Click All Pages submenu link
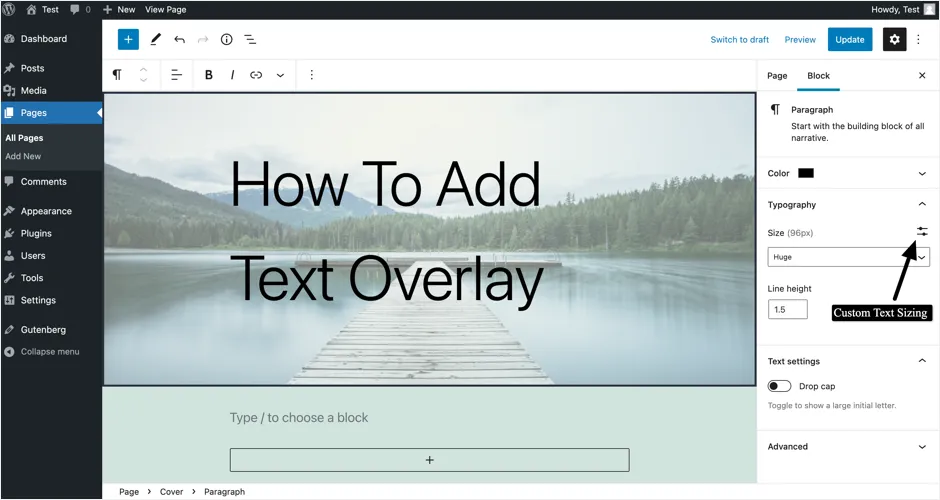Image resolution: width=940 pixels, height=500 pixels. click(24, 138)
